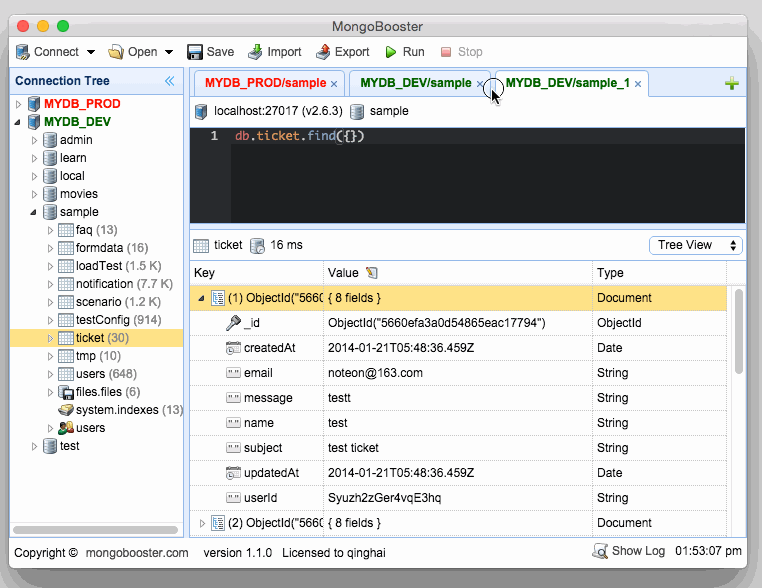Image resolution: width=762 pixels, height=588 pixels.
Task: Click the localhost:27017 server icon
Action: 201,111
